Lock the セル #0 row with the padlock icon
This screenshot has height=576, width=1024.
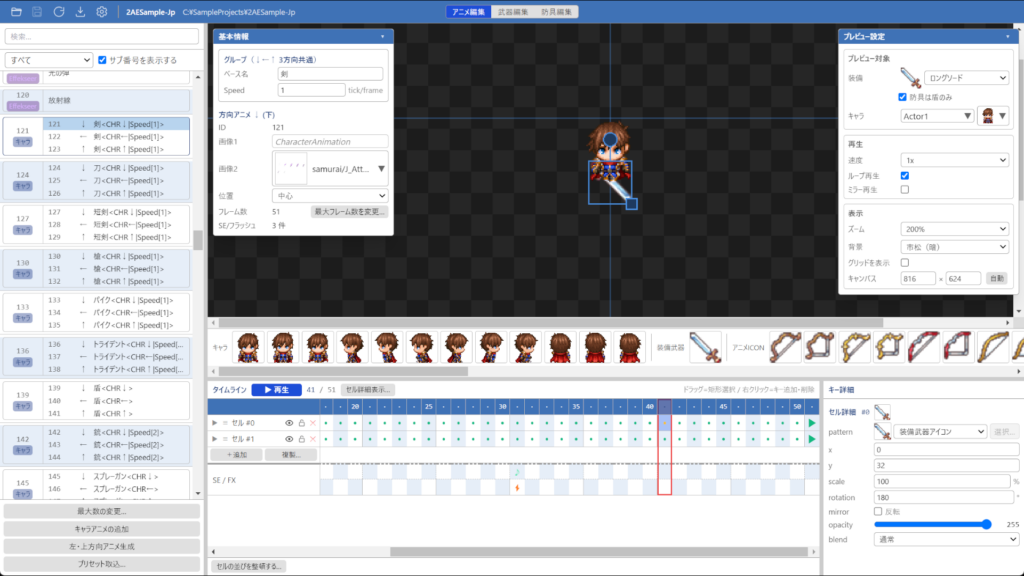[x=302, y=423]
